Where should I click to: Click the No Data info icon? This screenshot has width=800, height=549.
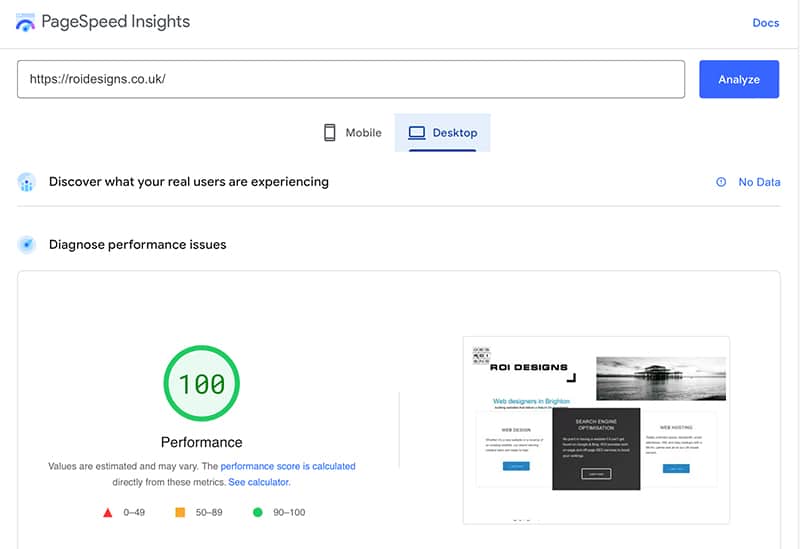tap(721, 182)
